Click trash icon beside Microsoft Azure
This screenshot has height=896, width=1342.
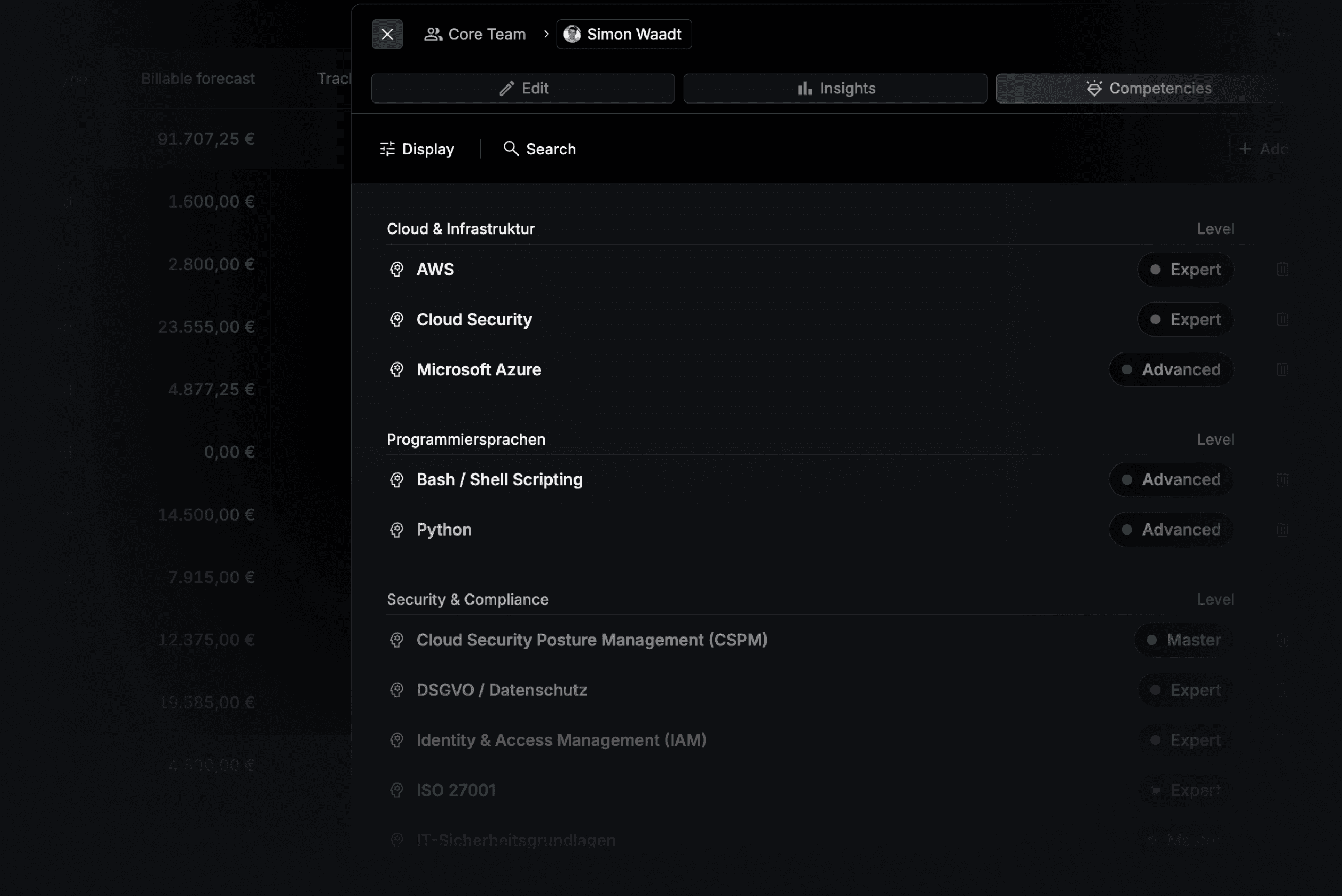1282,370
